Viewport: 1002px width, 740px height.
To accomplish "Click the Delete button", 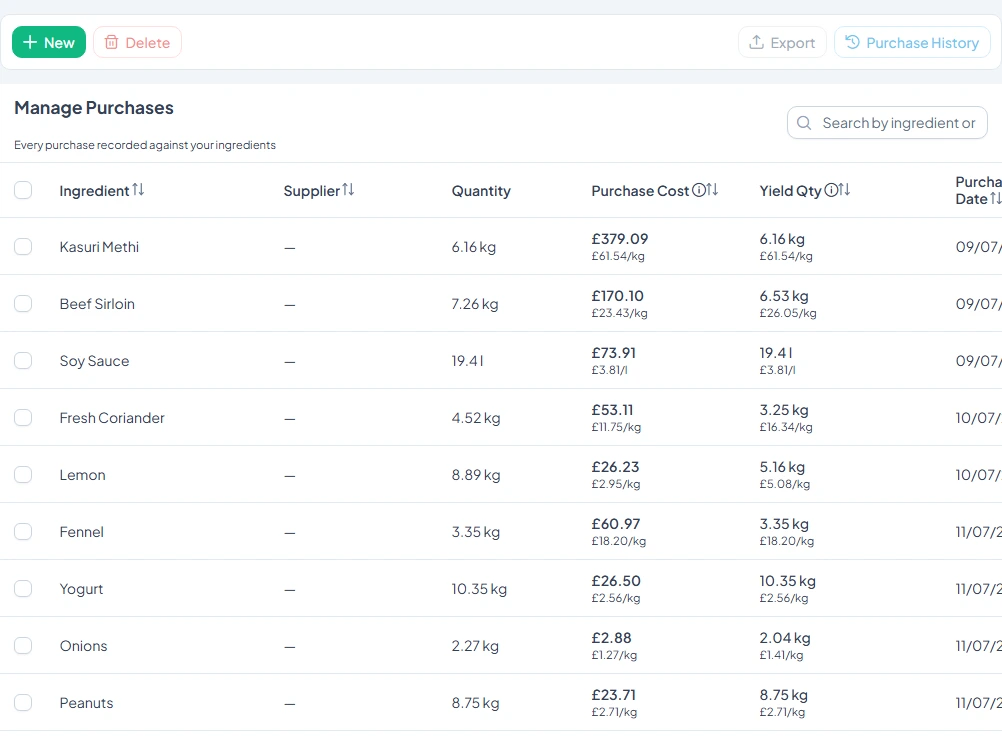I will coord(137,42).
